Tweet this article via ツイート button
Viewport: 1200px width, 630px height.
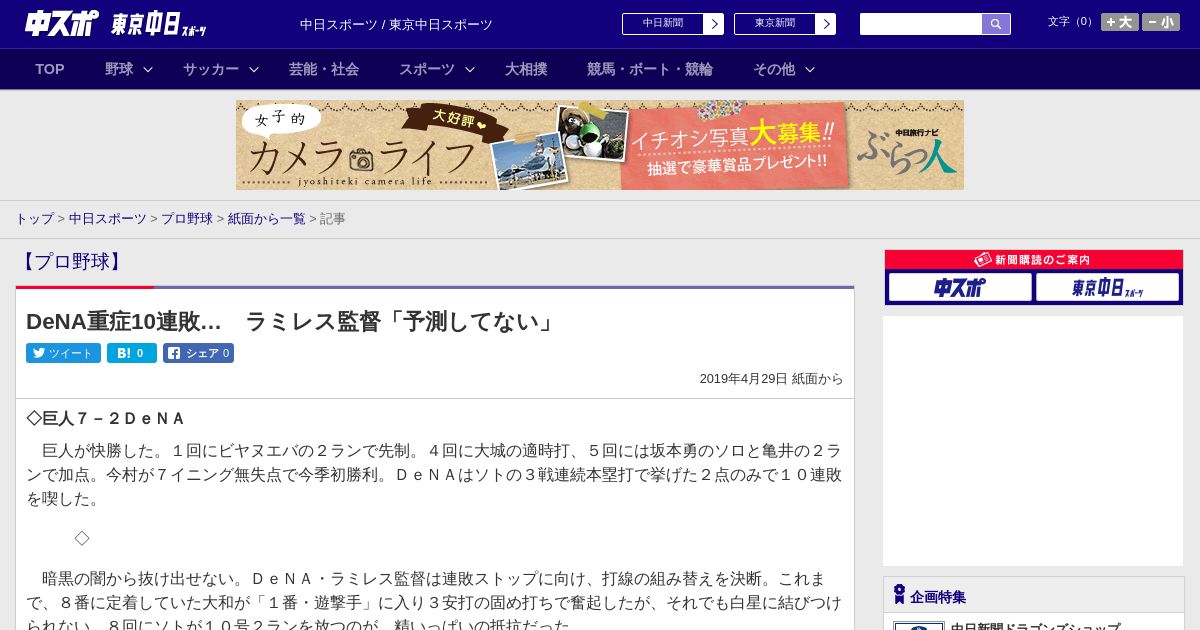tap(63, 353)
